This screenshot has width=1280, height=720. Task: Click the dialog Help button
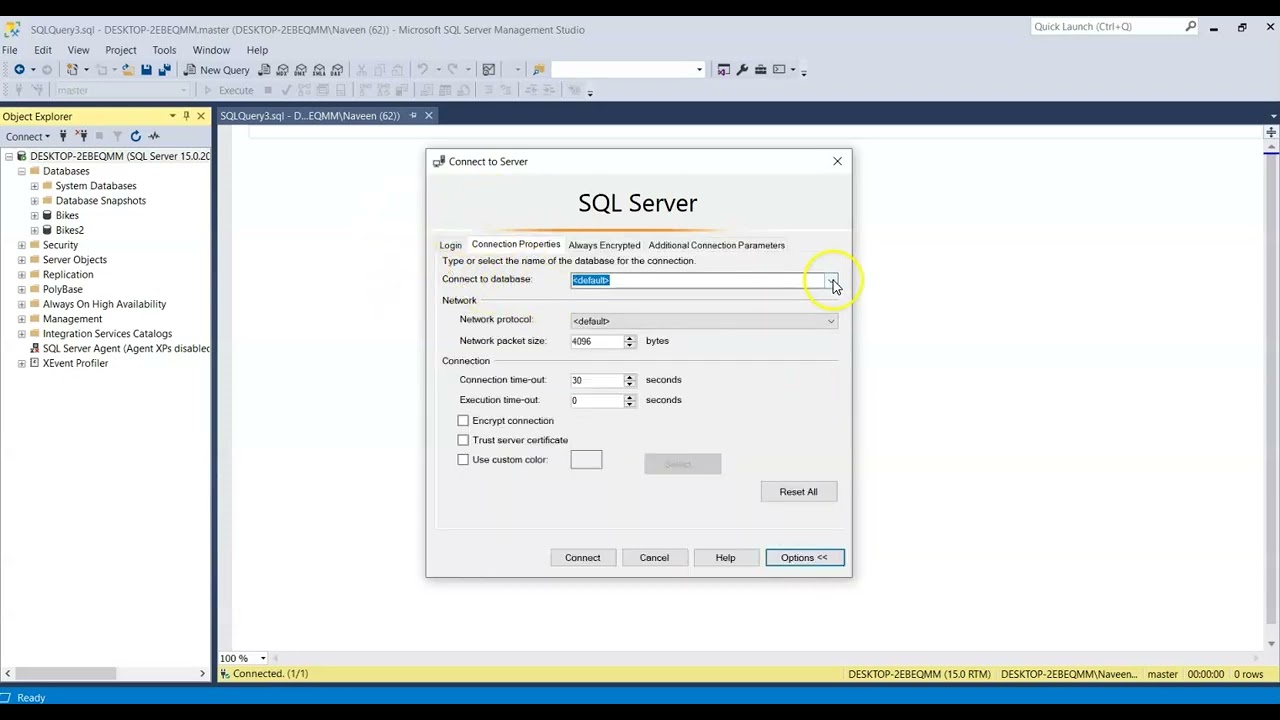pos(725,558)
